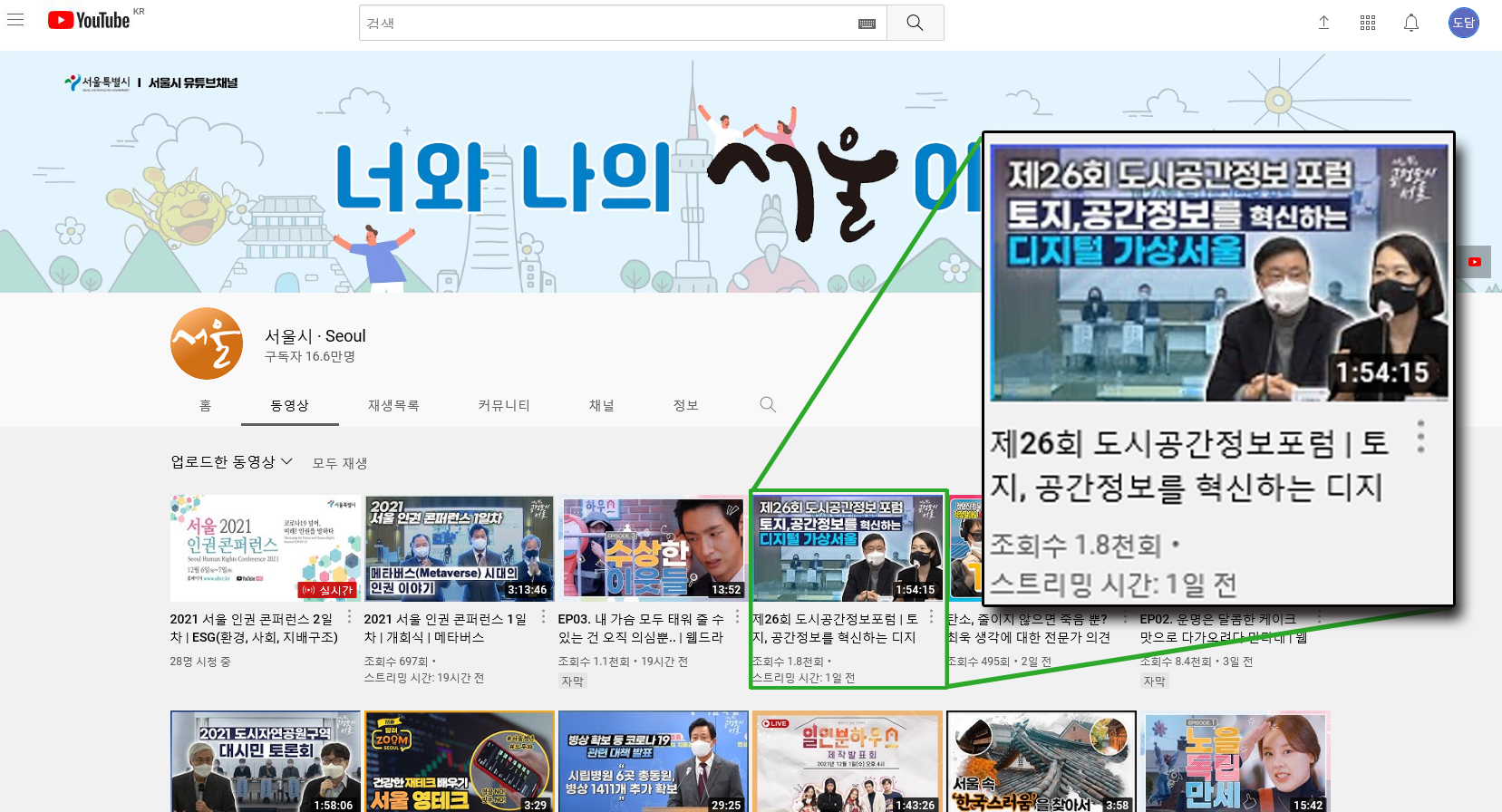Screen dimensions: 1502x812
Task: Switch to the 홈 tab
Action: click(x=206, y=405)
